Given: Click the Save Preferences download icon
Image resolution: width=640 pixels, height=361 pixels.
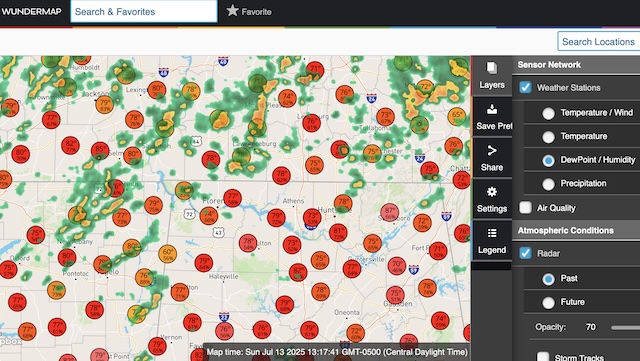Looking at the screenshot, I should pos(492,109).
